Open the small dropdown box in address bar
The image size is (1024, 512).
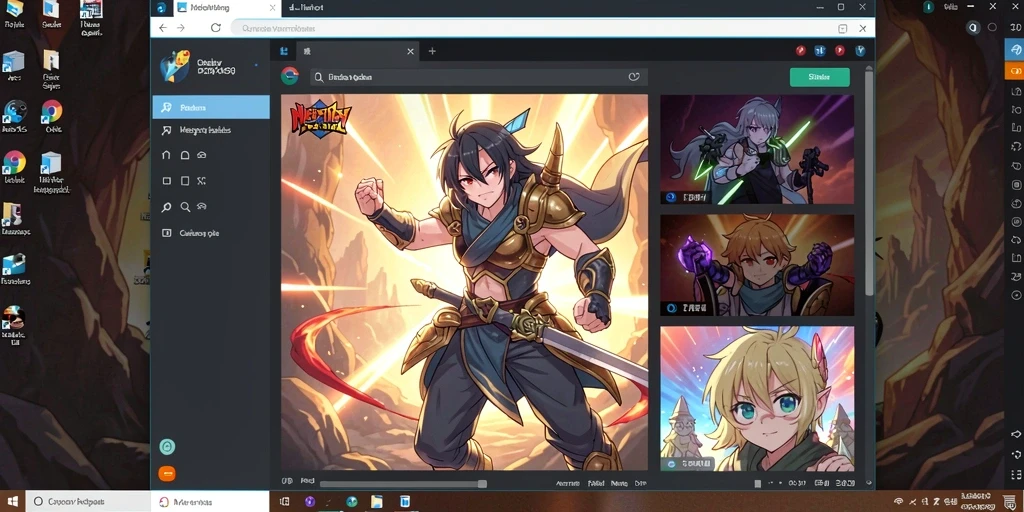pyautogui.click(x=842, y=28)
